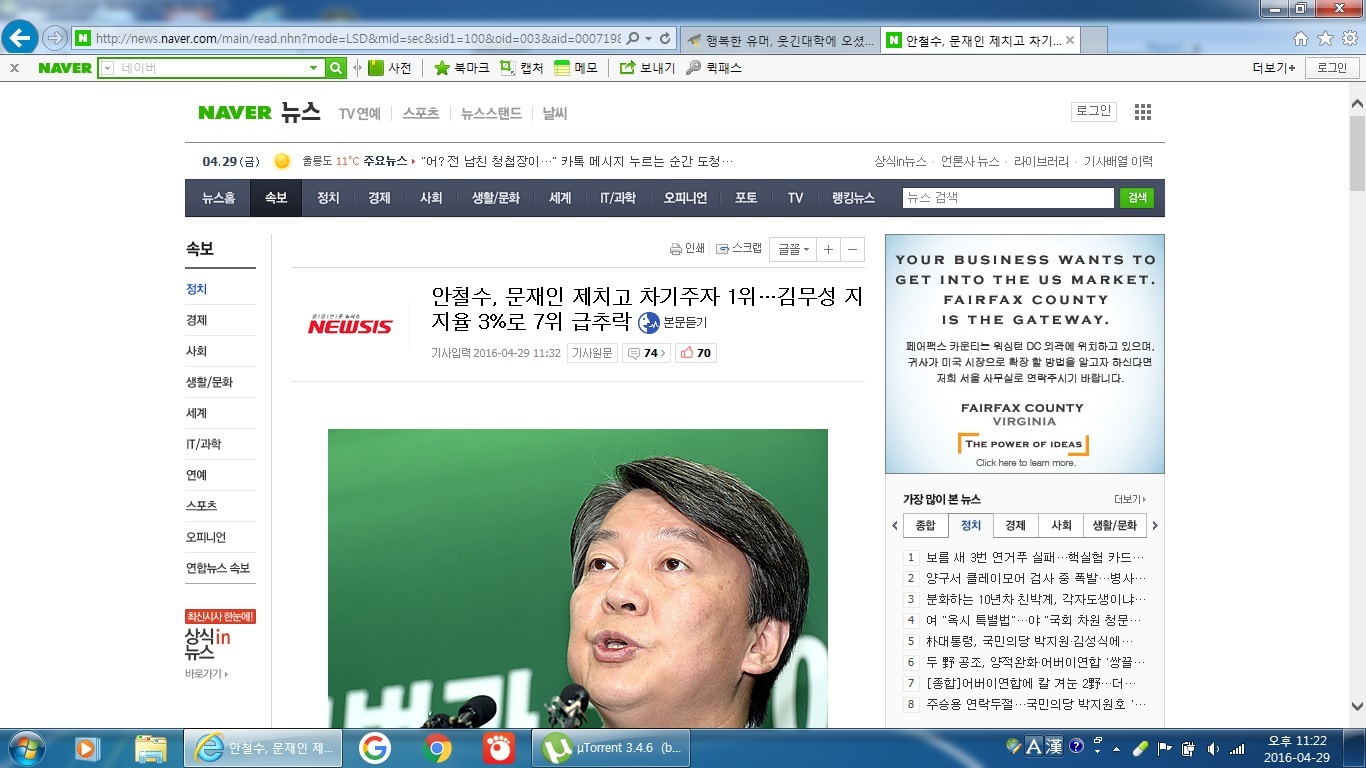Click the scrap (스크랩) icon above the article
Screen dimensions: 1366x768
pyautogui.click(x=722, y=249)
